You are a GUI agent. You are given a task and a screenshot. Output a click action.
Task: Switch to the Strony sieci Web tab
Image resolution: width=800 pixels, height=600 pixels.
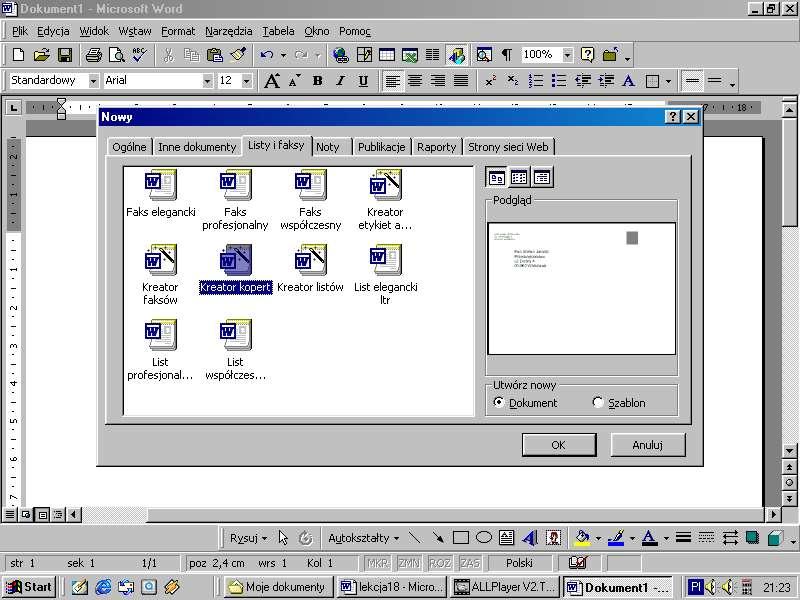tap(508, 147)
